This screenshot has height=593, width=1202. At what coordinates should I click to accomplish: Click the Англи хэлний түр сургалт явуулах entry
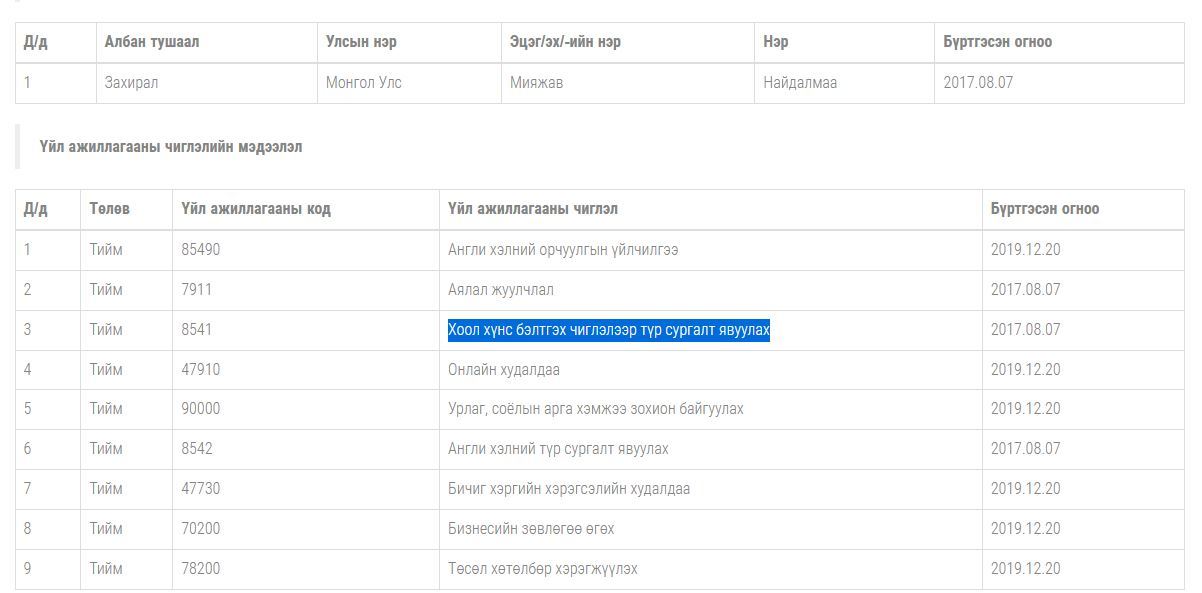click(x=558, y=449)
